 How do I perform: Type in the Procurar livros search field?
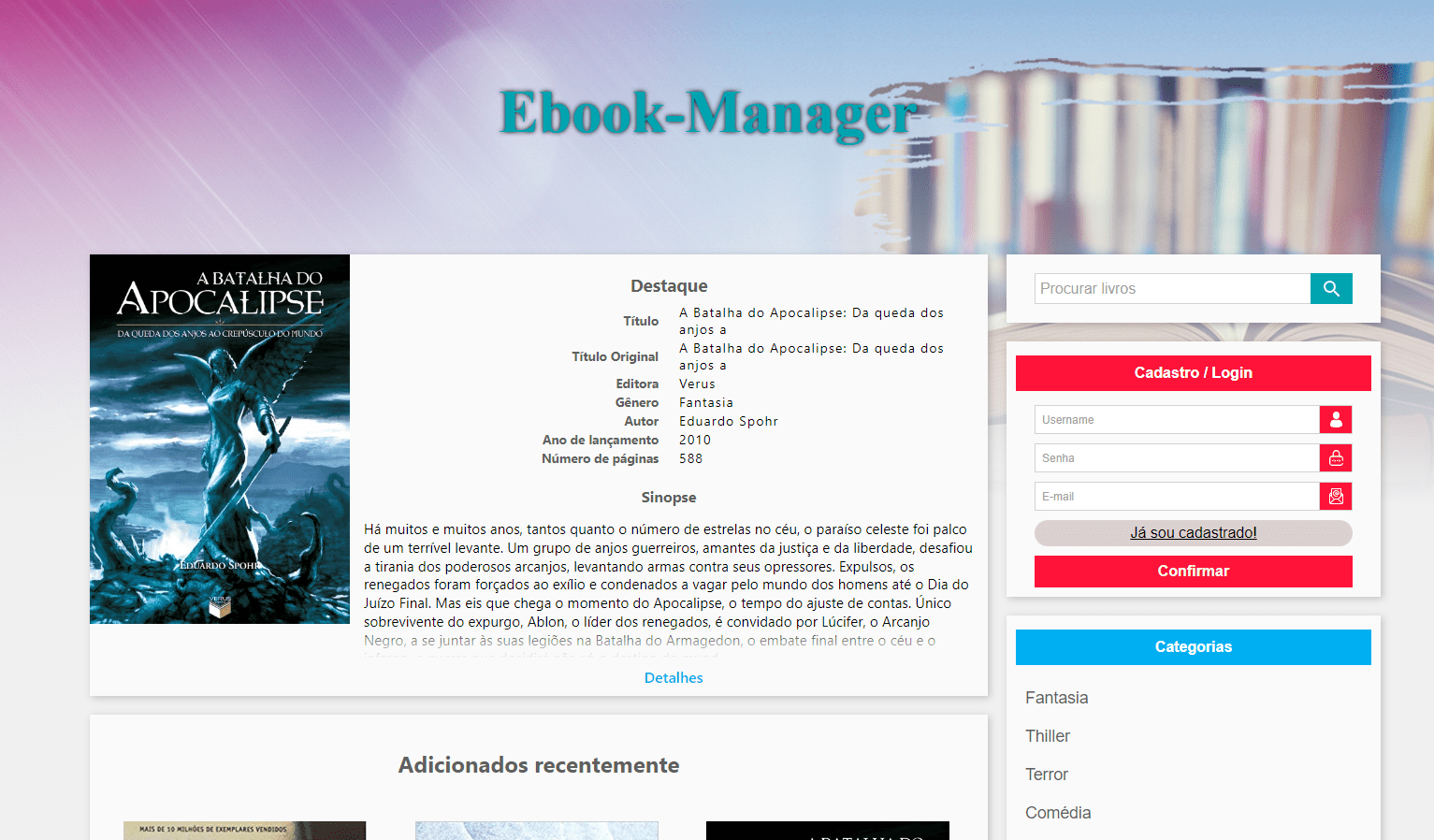[x=1172, y=289]
